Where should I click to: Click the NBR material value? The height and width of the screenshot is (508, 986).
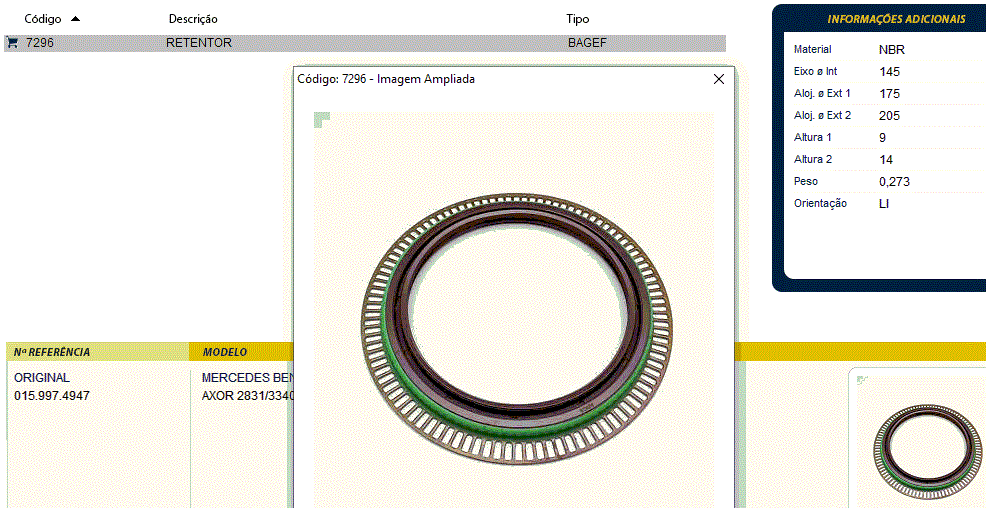pyautogui.click(x=891, y=49)
